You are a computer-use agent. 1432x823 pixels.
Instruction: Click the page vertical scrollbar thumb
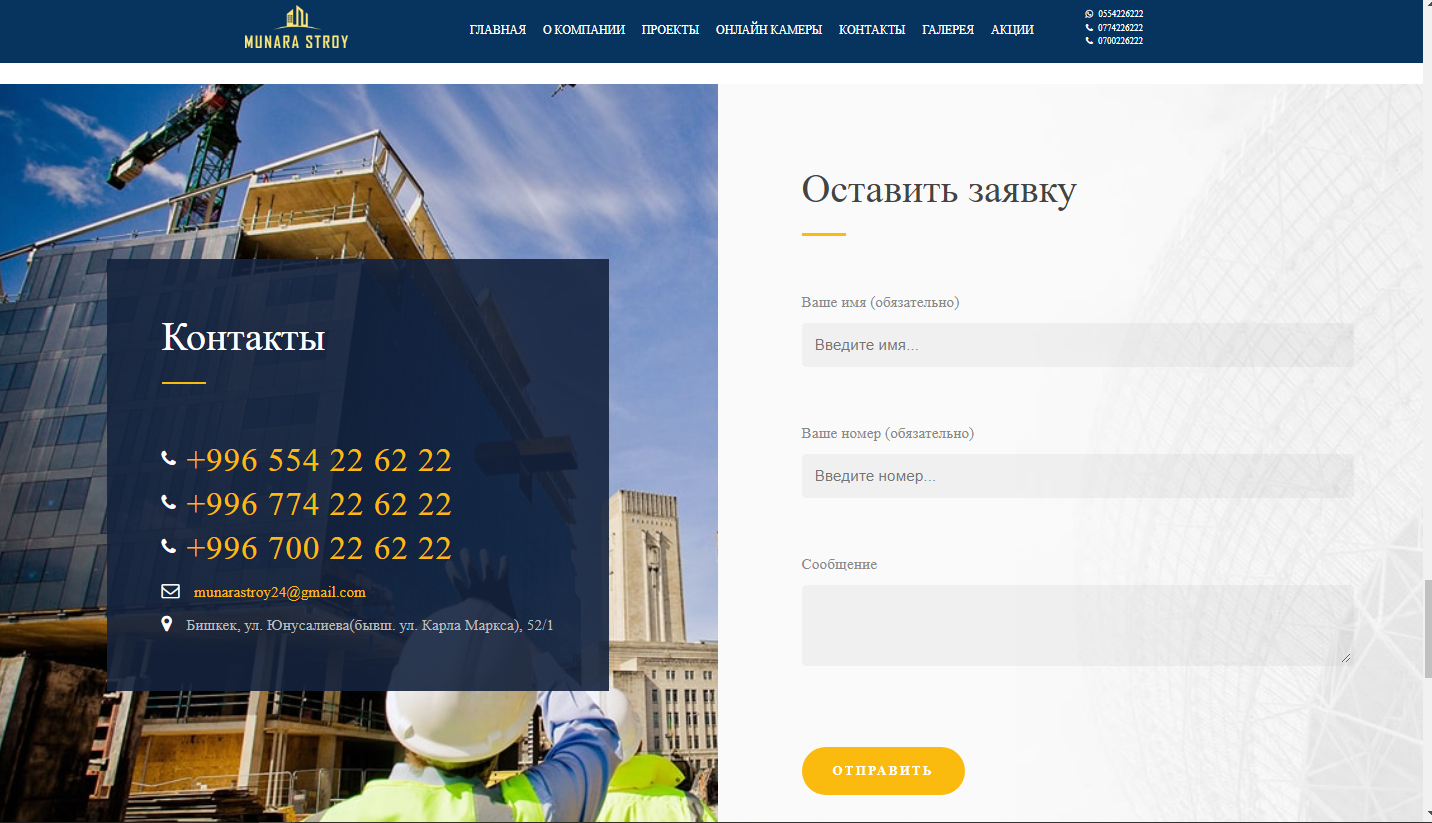point(1427,628)
